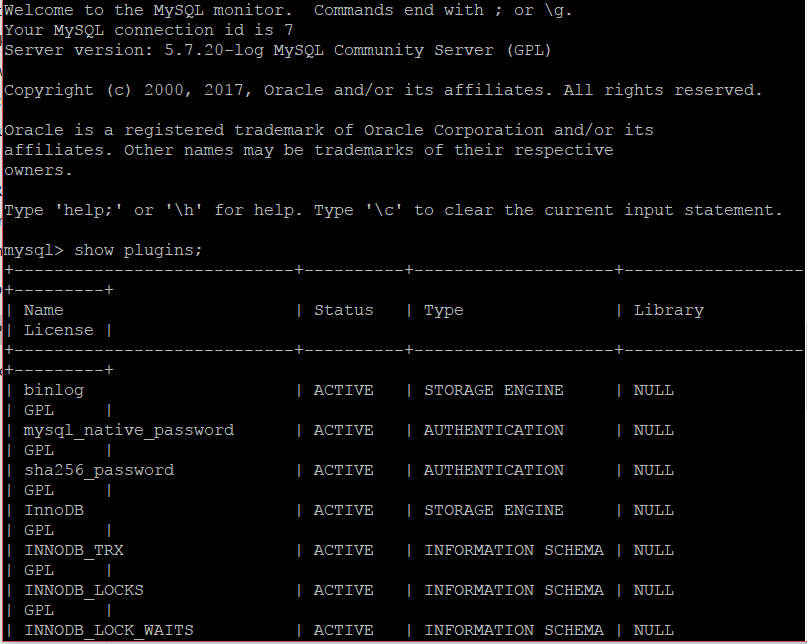The height and width of the screenshot is (644, 807).
Task: Click ACTIVE status in InnoDB row
Action: [x=343, y=510]
